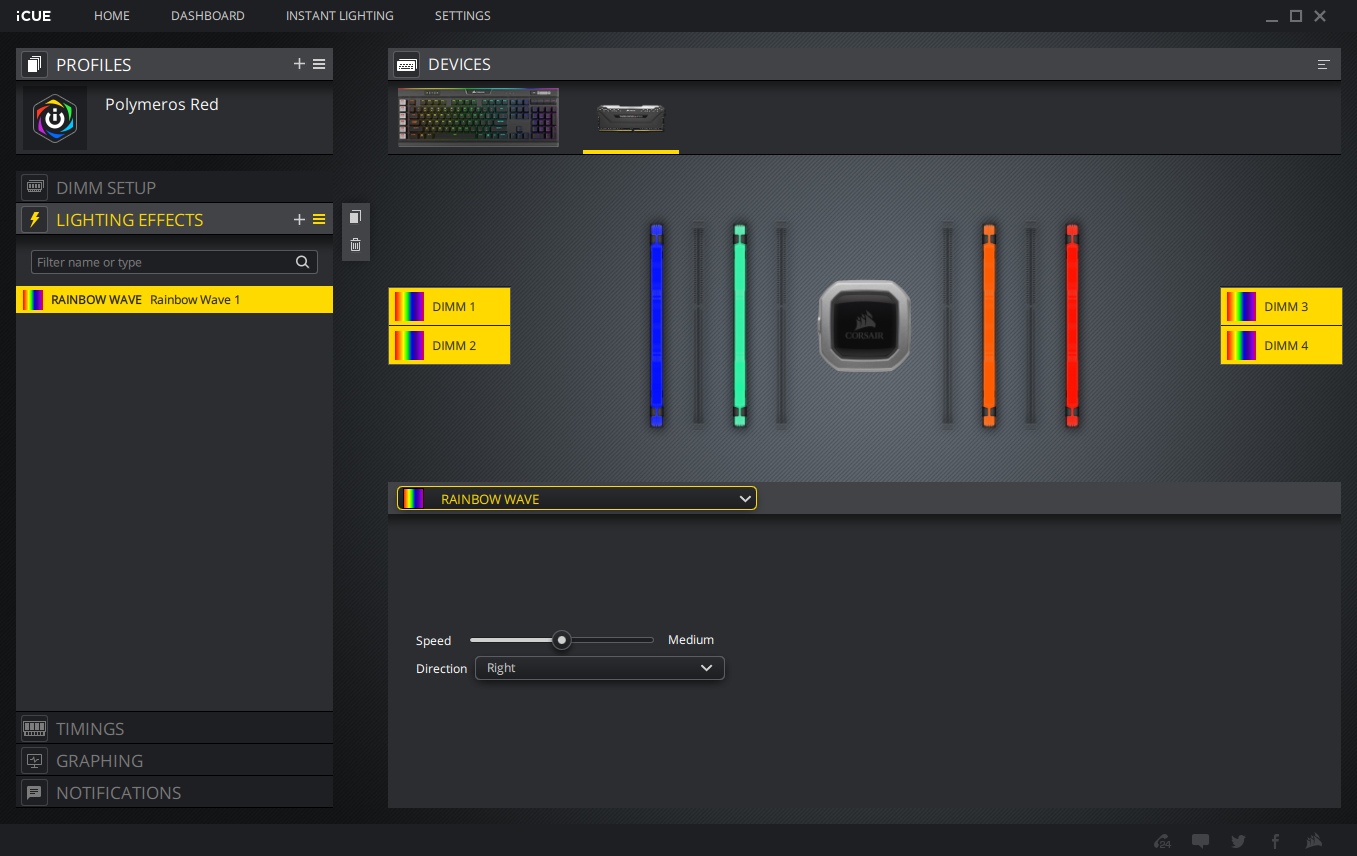Open the Profiles hamburger menu icon

pyautogui.click(x=319, y=64)
